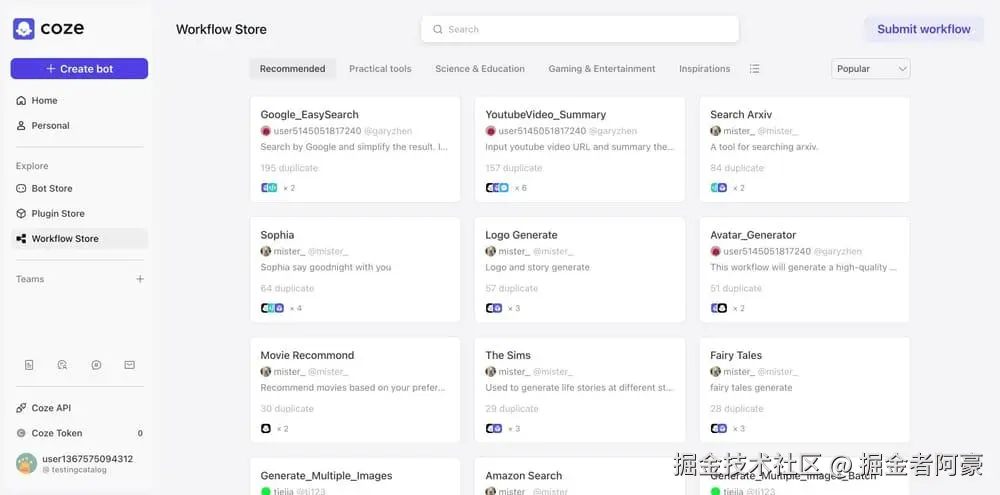This screenshot has height=495, width=1000.
Task: Open the Search Arxiv workflow title
Action: pos(741,115)
